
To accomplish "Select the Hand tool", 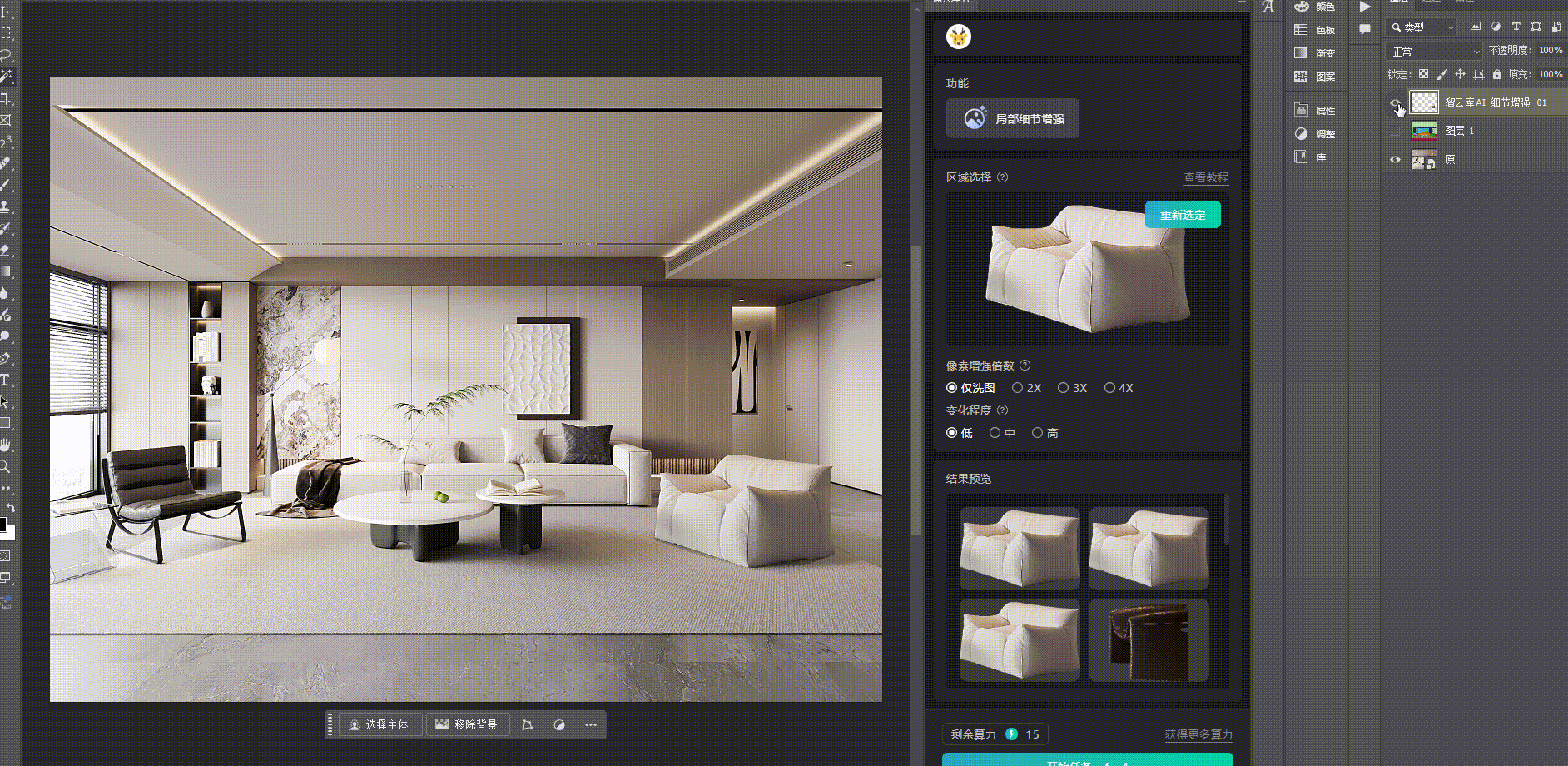I will tap(5, 445).
